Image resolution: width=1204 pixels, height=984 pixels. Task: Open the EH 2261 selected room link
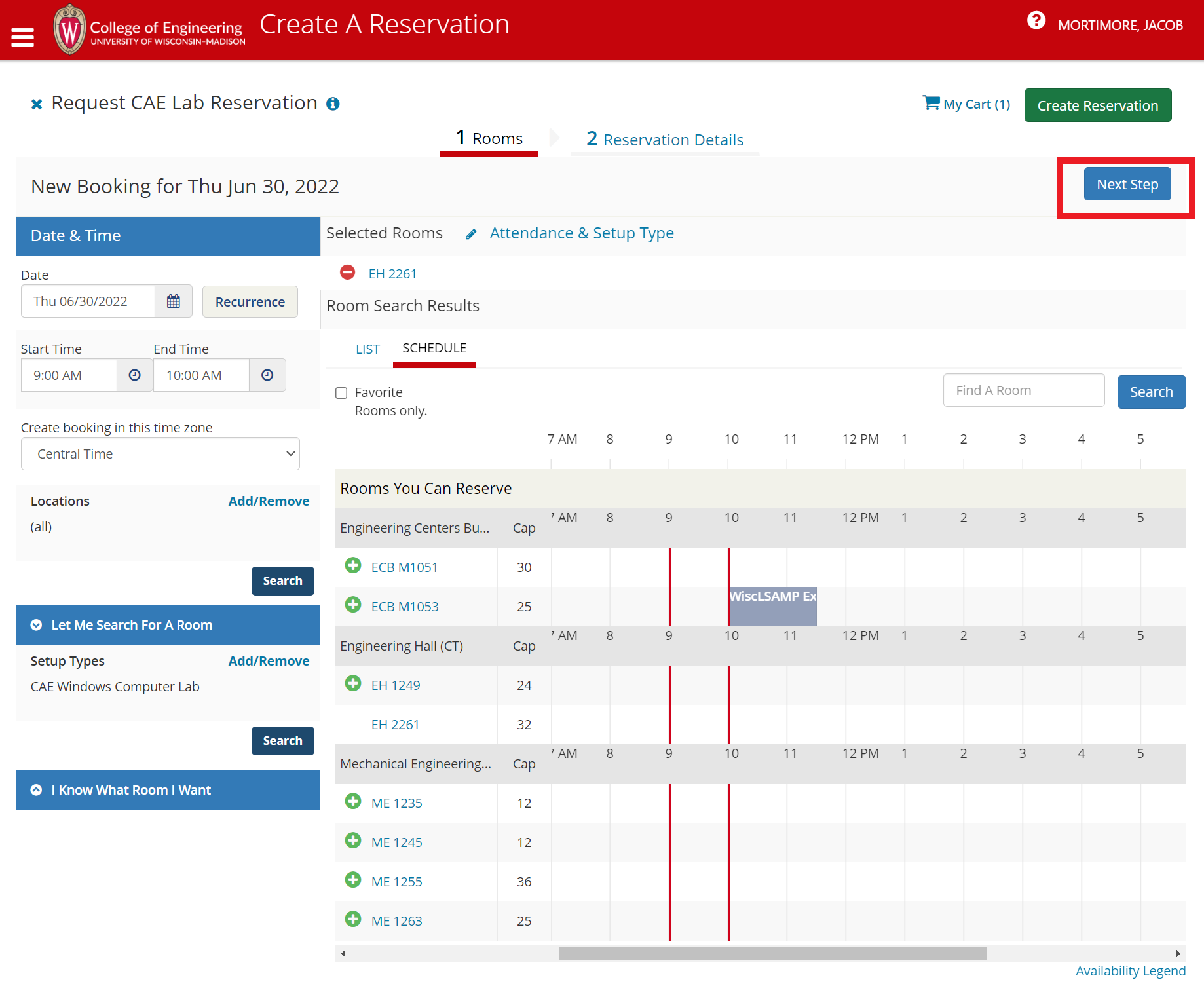point(392,274)
